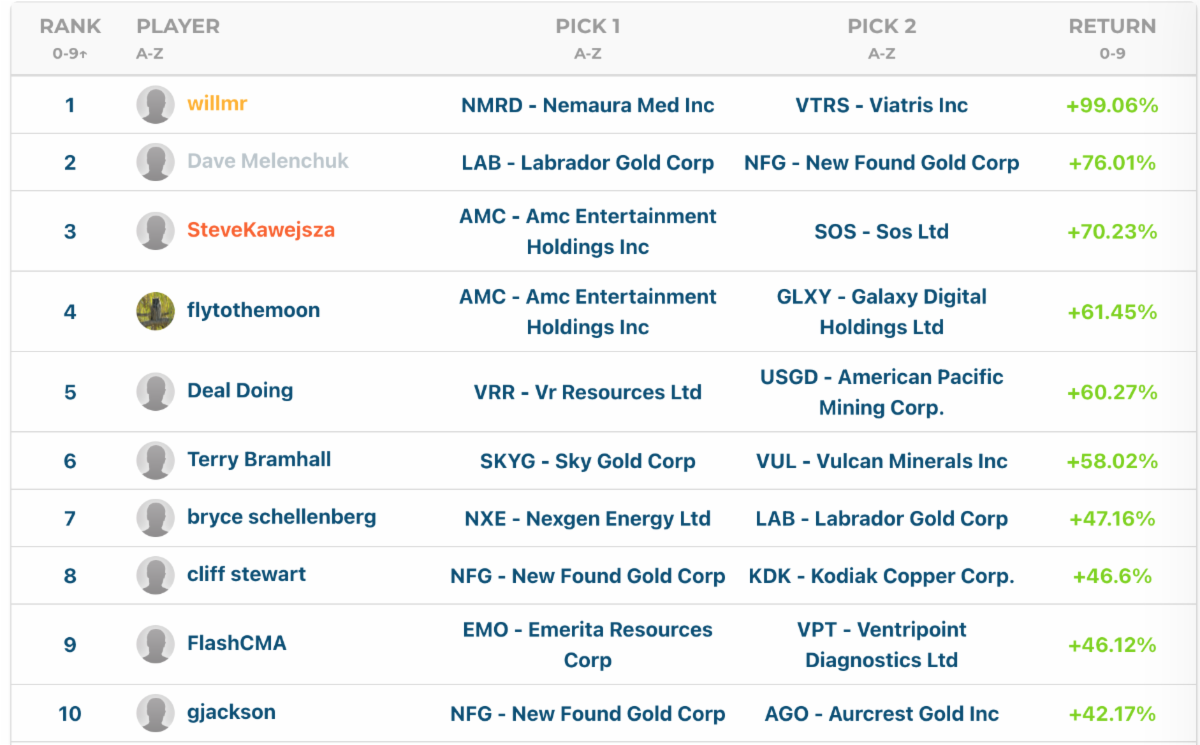Click bryce schellenberg's avatar icon
The height and width of the screenshot is (745, 1200).
tap(155, 518)
